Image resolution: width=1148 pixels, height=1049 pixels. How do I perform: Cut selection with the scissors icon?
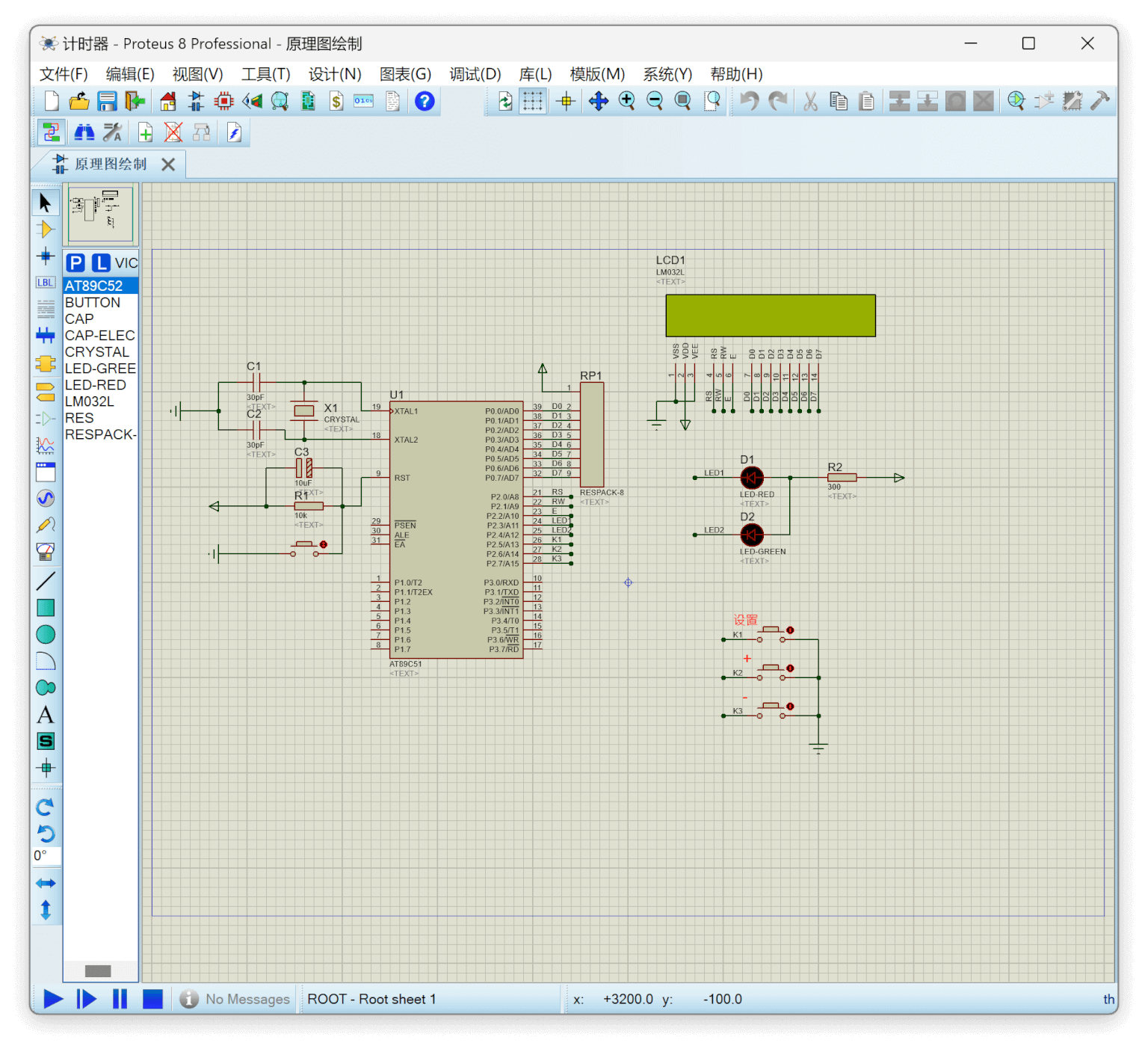pyautogui.click(x=810, y=101)
